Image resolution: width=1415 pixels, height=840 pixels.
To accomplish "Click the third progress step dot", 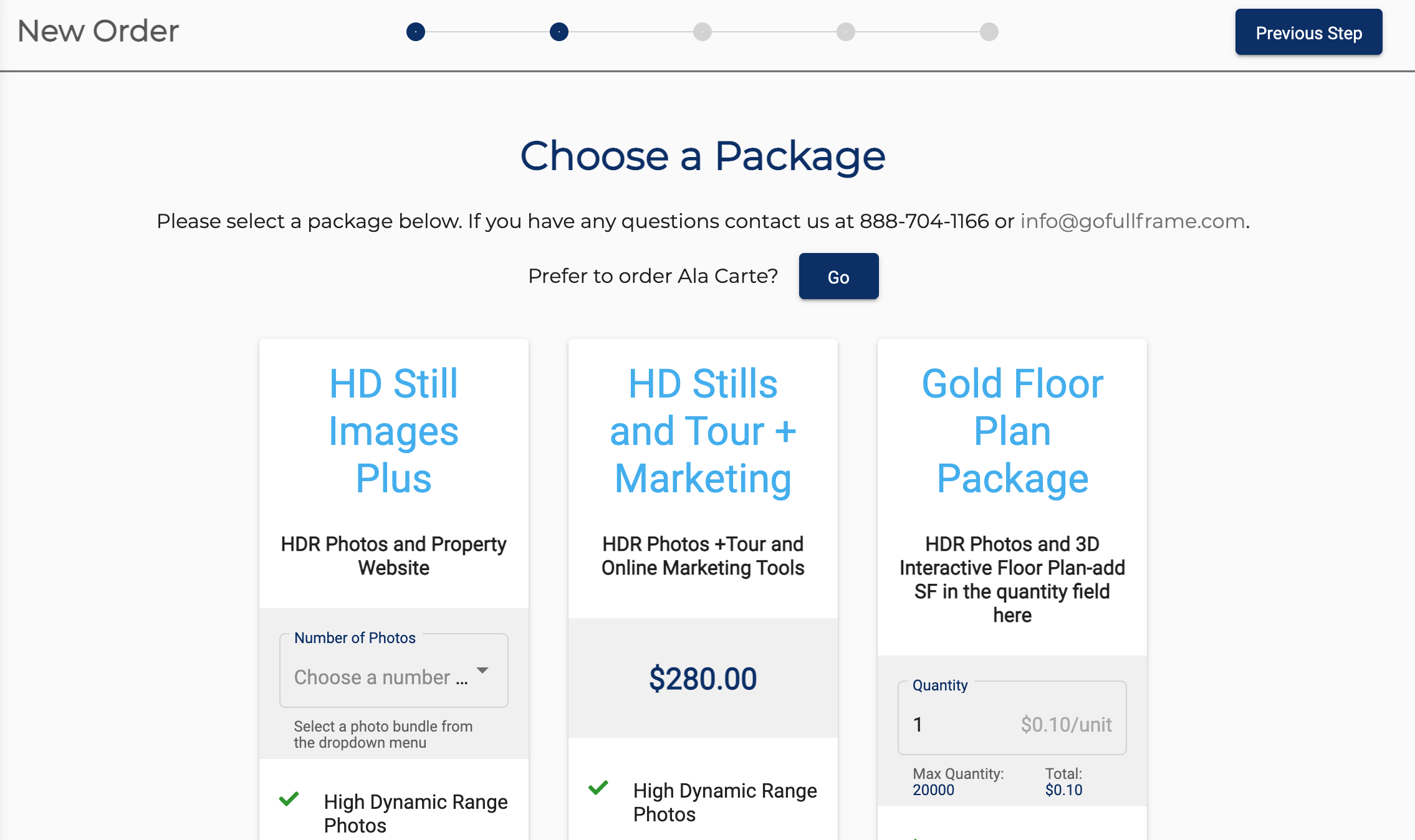I will coord(703,32).
